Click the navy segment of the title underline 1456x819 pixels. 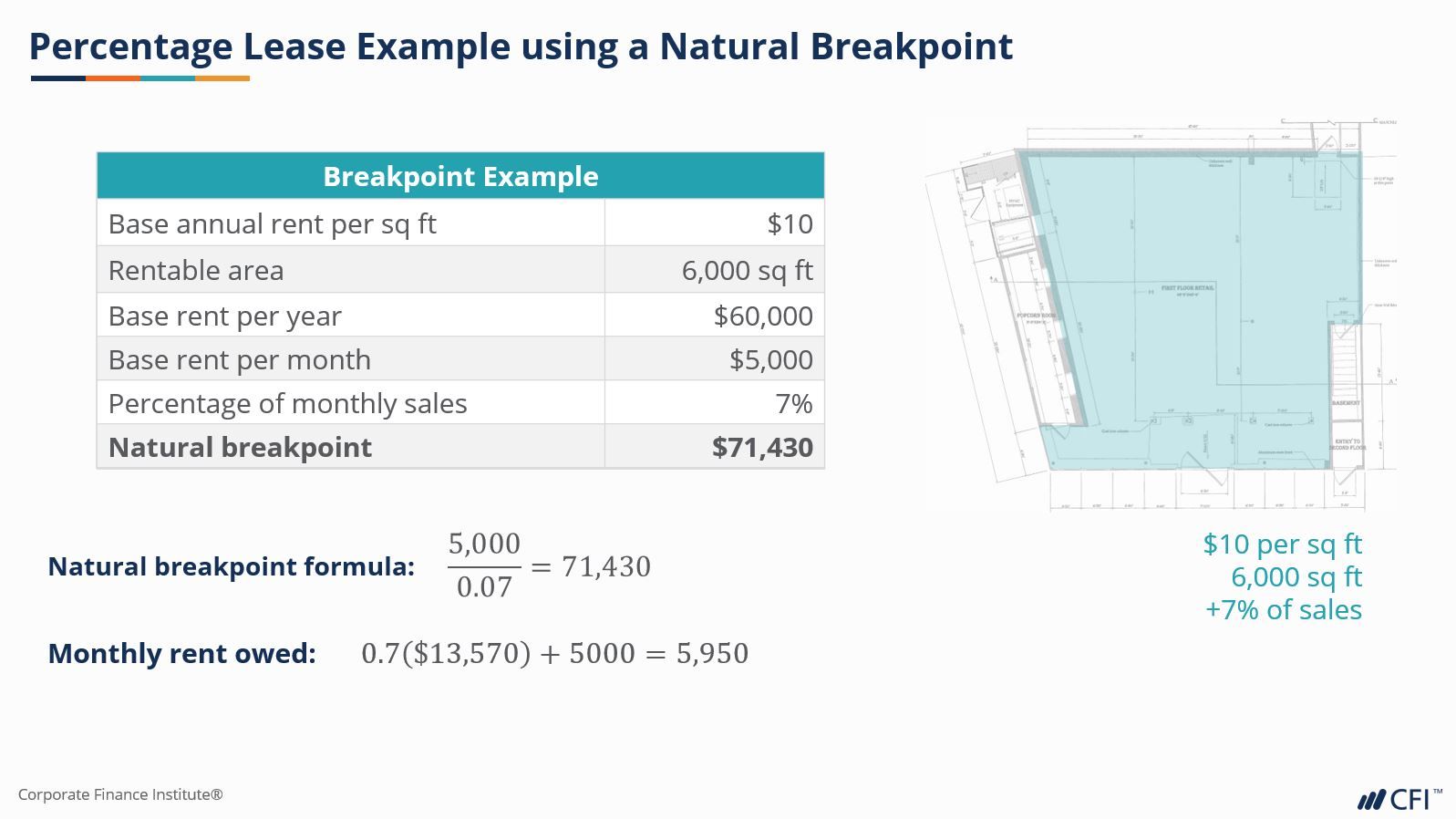click(58, 78)
